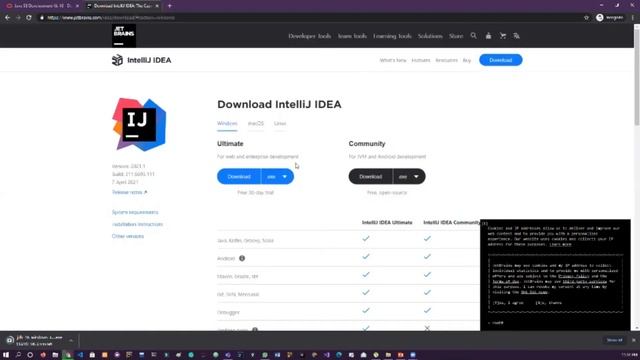Expand the jdk download item chevron
This screenshot has height=360, width=640.
71,340
